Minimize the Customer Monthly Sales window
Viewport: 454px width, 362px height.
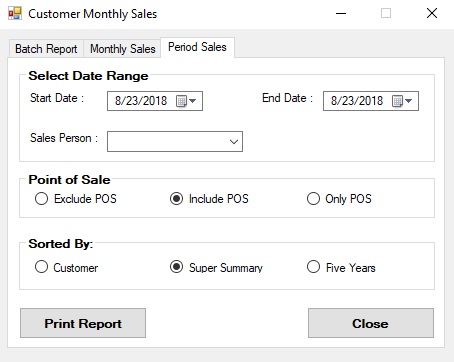point(341,14)
